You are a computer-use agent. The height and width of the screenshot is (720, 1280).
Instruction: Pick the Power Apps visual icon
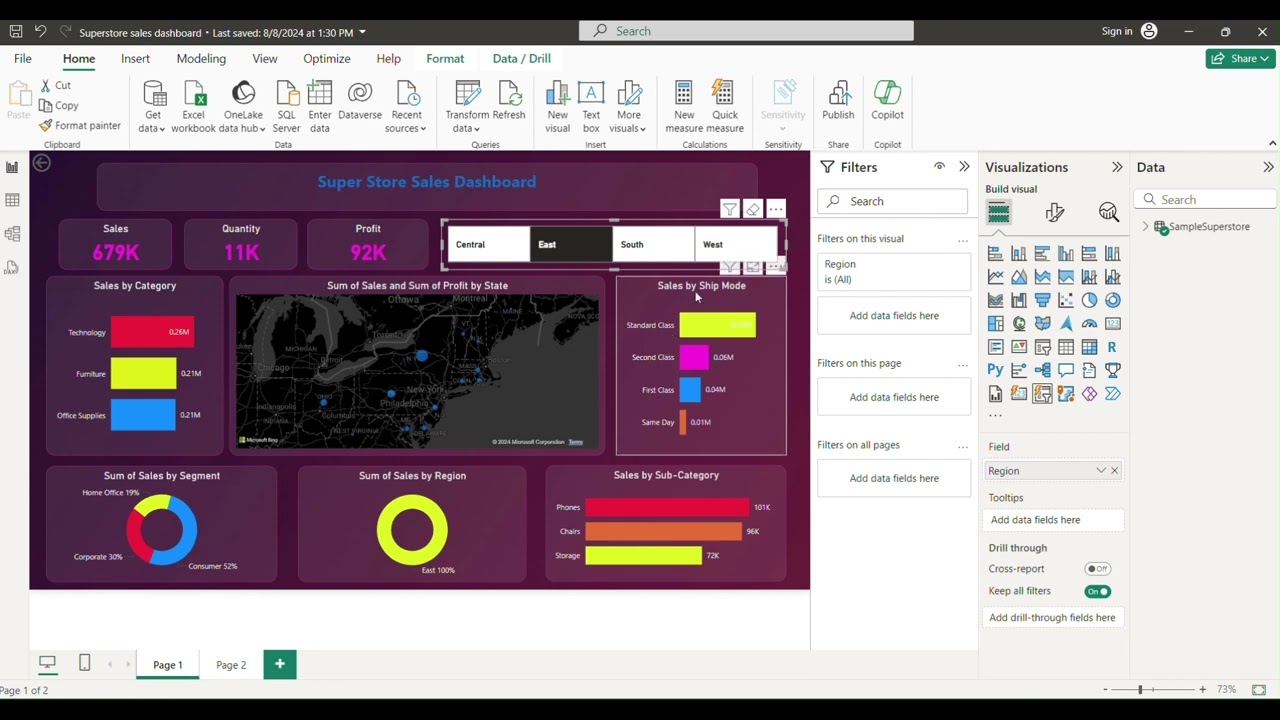[x=1089, y=394]
